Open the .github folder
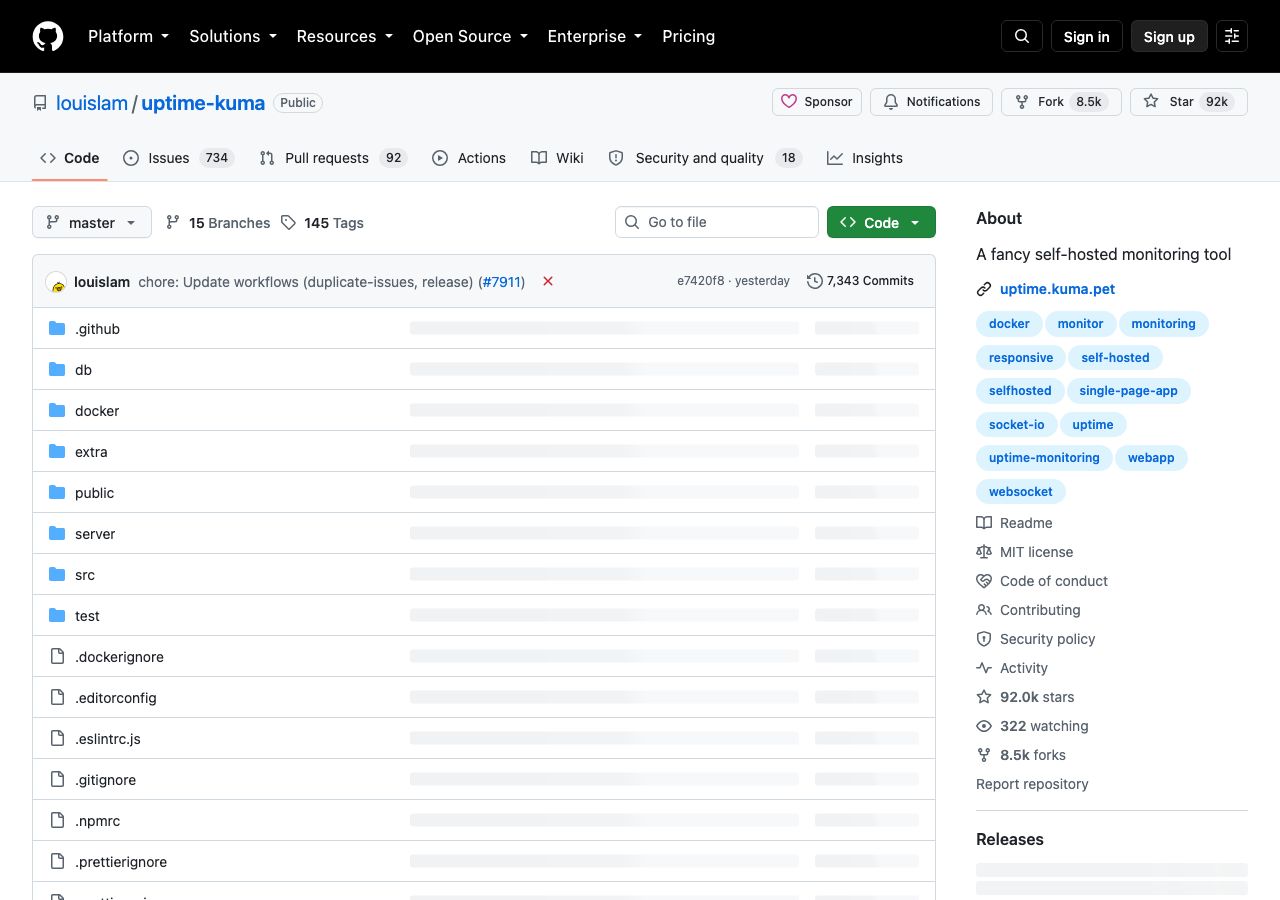Image resolution: width=1280 pixels, height=900 pixels. pyautogui.click(x=97, y=329)
